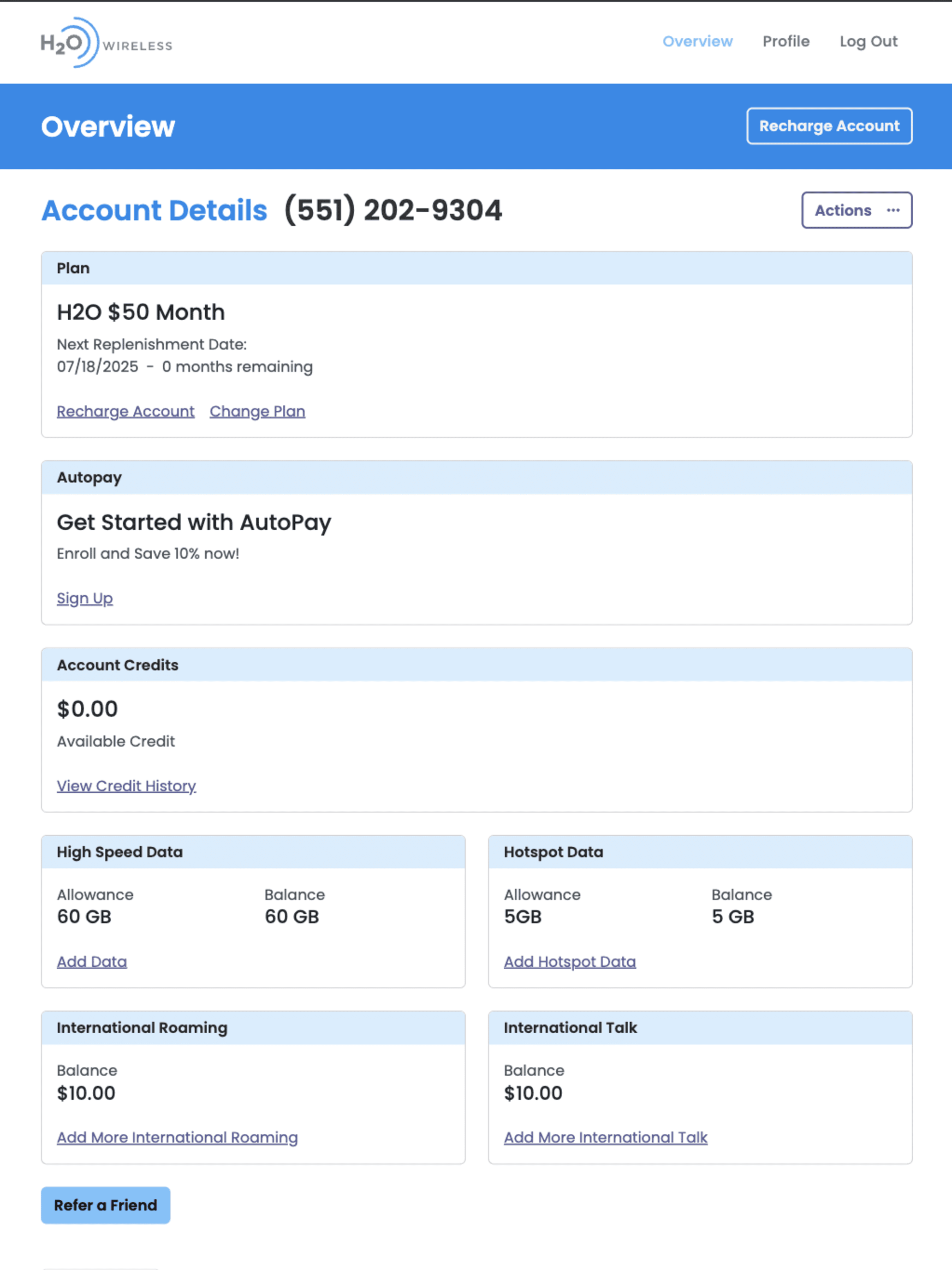Image resolution: width=952 pixels, height=1270 pixels.
Task: Follow the Recharge Account link under Plan
Action: [x=125, y=411]
